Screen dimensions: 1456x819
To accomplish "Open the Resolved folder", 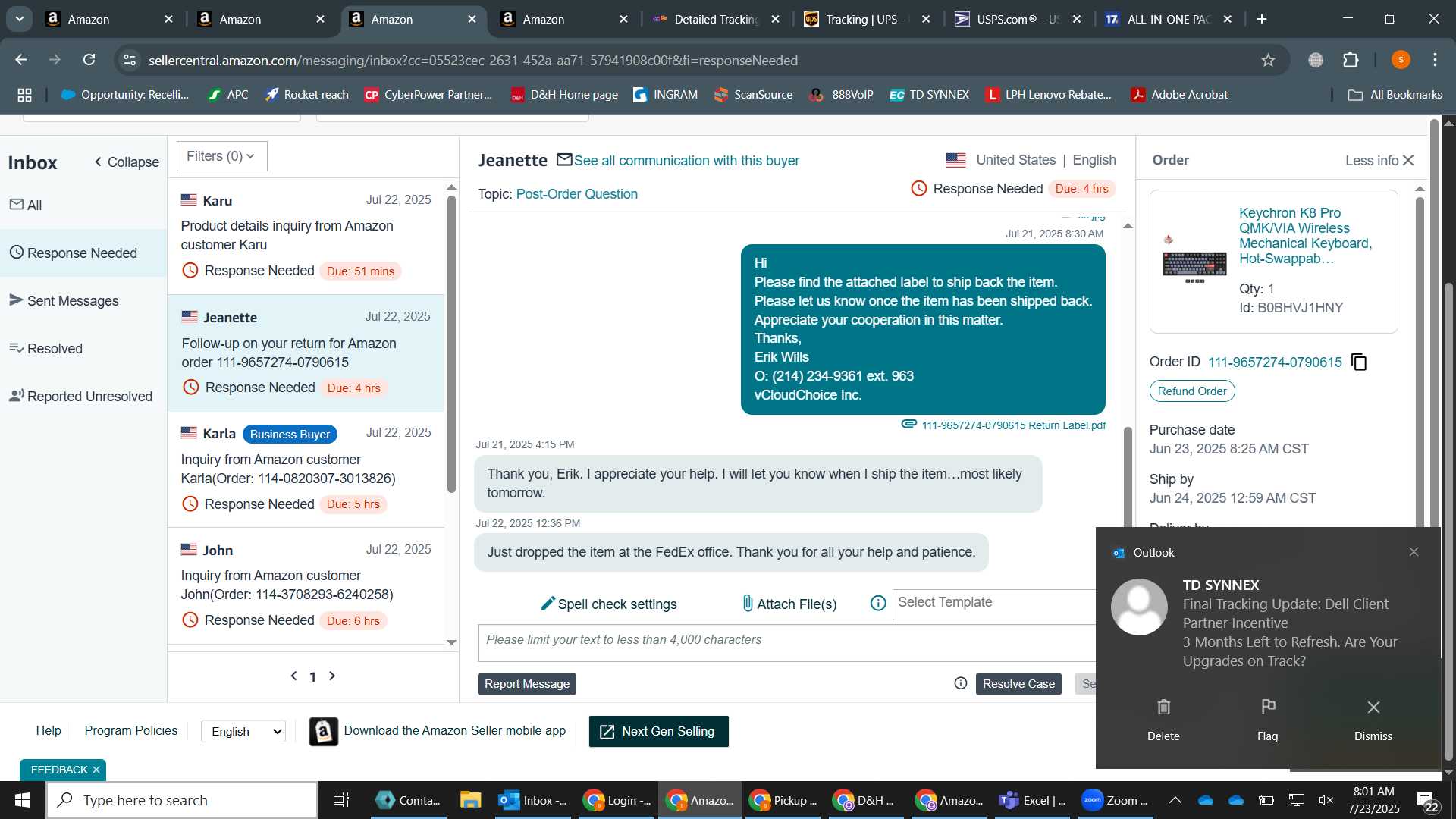I will pos(83,348).
